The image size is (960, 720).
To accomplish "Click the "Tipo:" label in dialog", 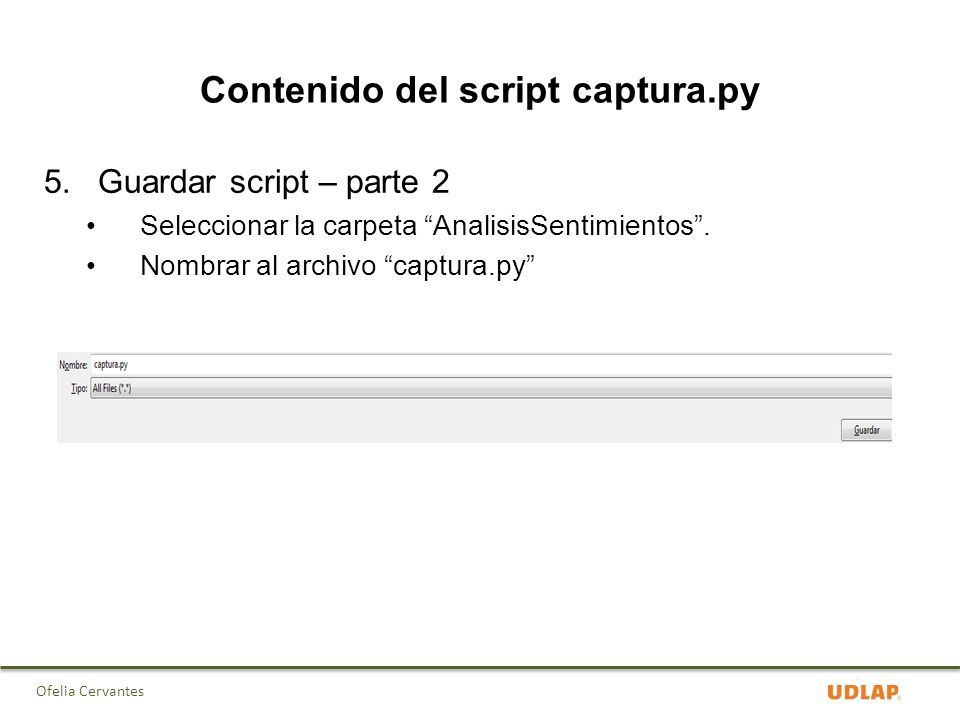I will click(x=79, y=388).
